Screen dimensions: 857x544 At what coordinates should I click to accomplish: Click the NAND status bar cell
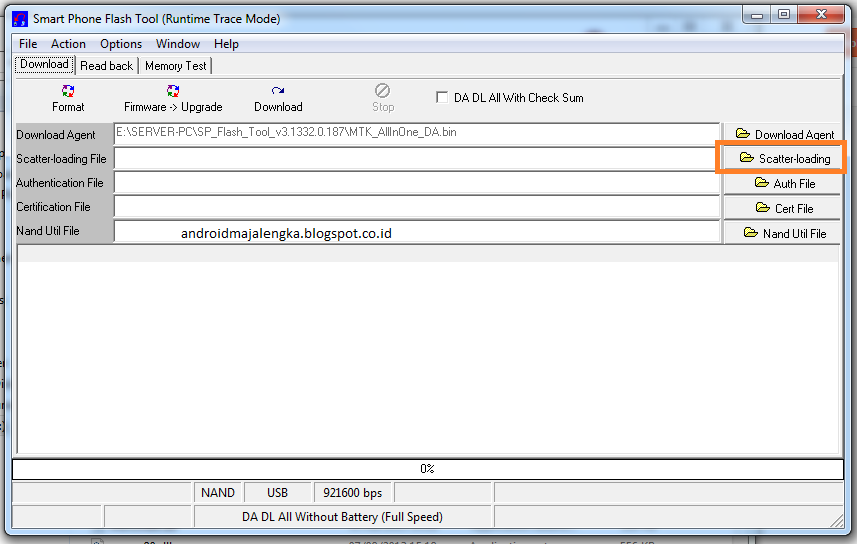tap(218, 493)
